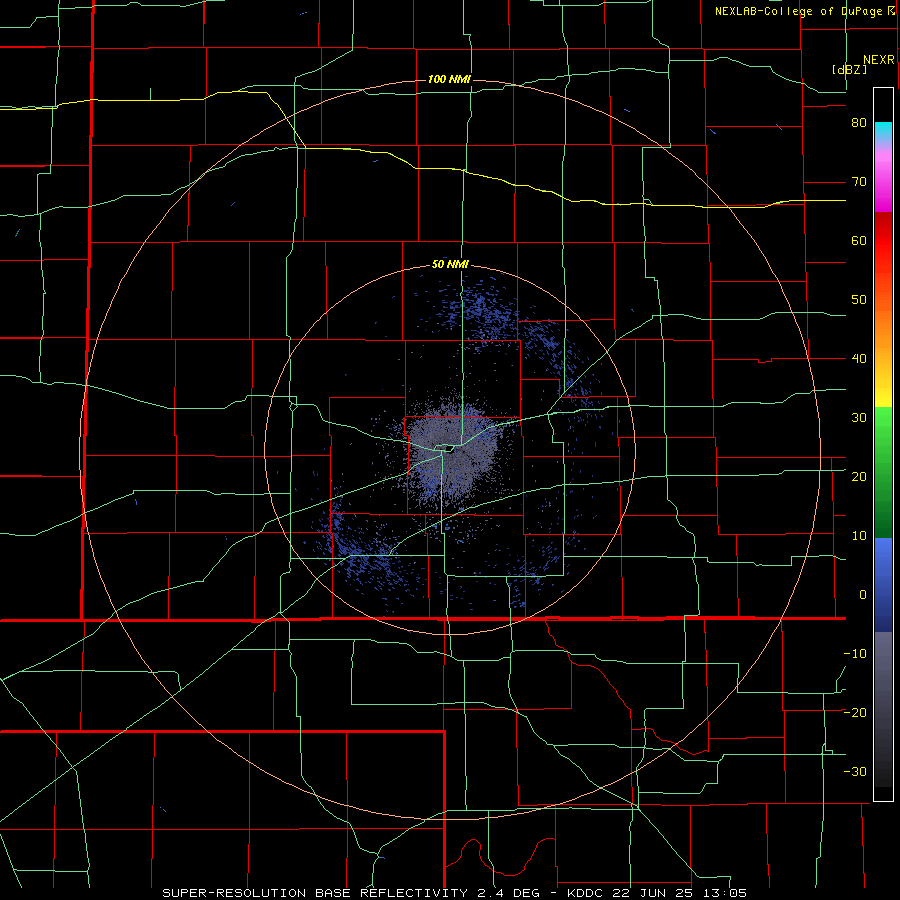This screenshot has width=900, height=900.
Task: Click the 80 value on the dBZ scale
Action: [859, 123]
